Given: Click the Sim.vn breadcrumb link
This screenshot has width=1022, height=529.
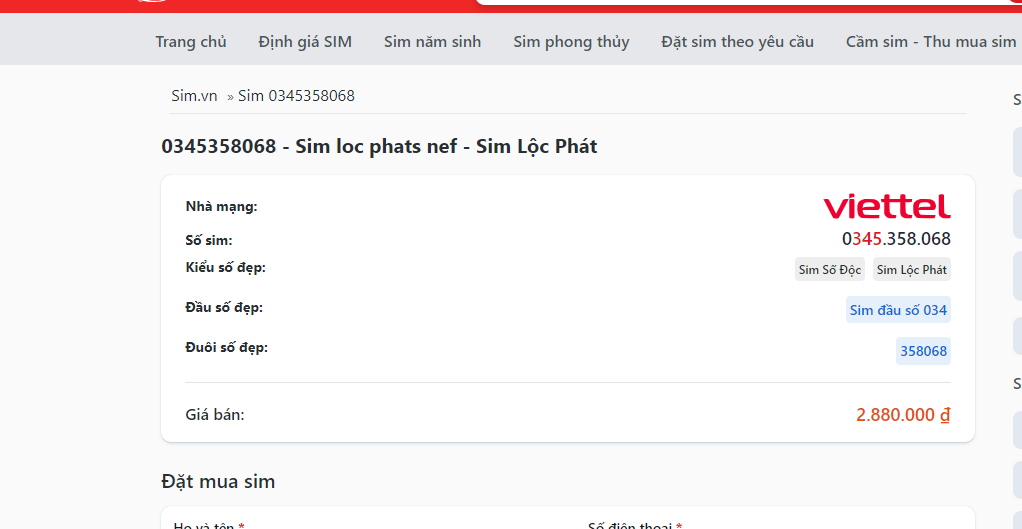Looking at the screenshot, I should coord(194,96).
